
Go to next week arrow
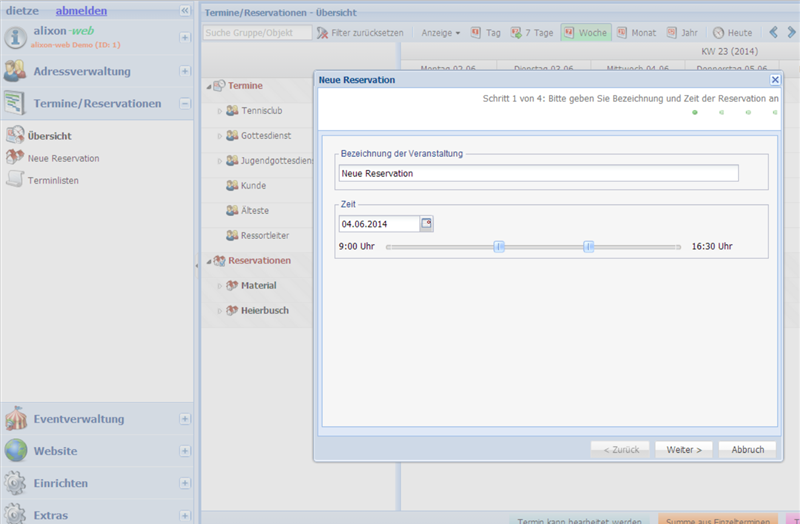(x=791, y=32)
